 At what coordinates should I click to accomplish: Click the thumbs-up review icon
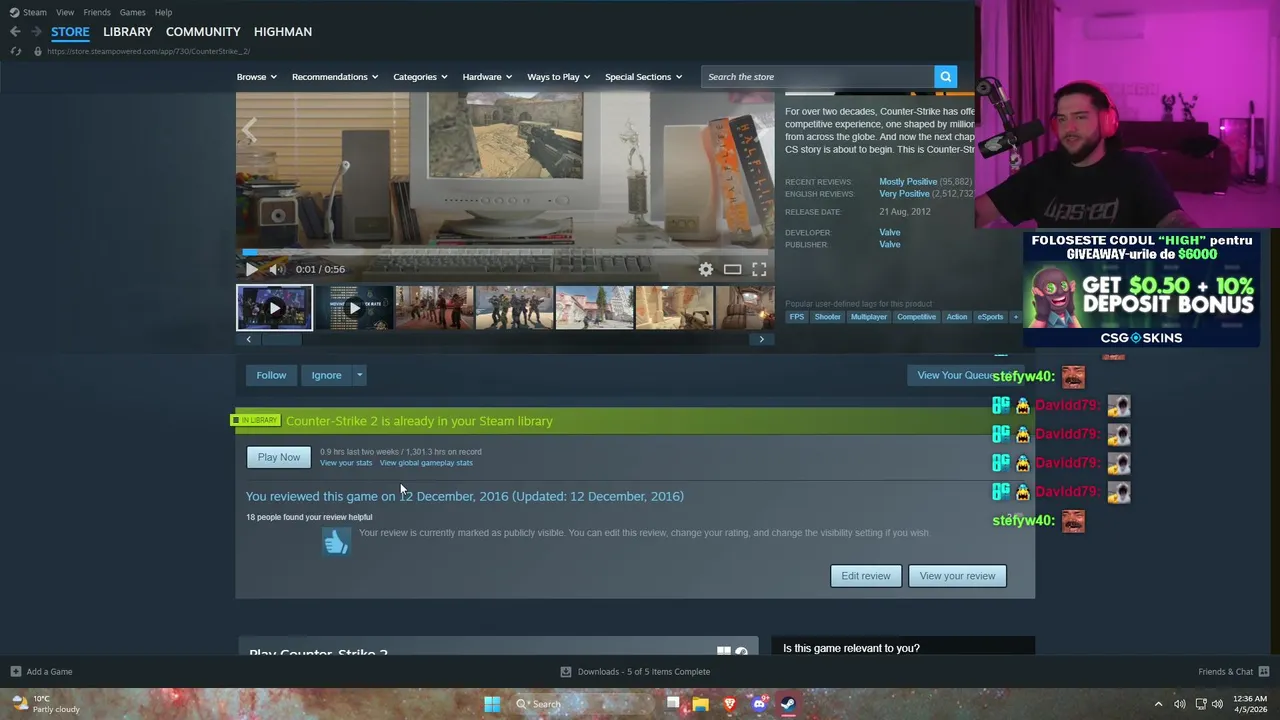(336, 541)
